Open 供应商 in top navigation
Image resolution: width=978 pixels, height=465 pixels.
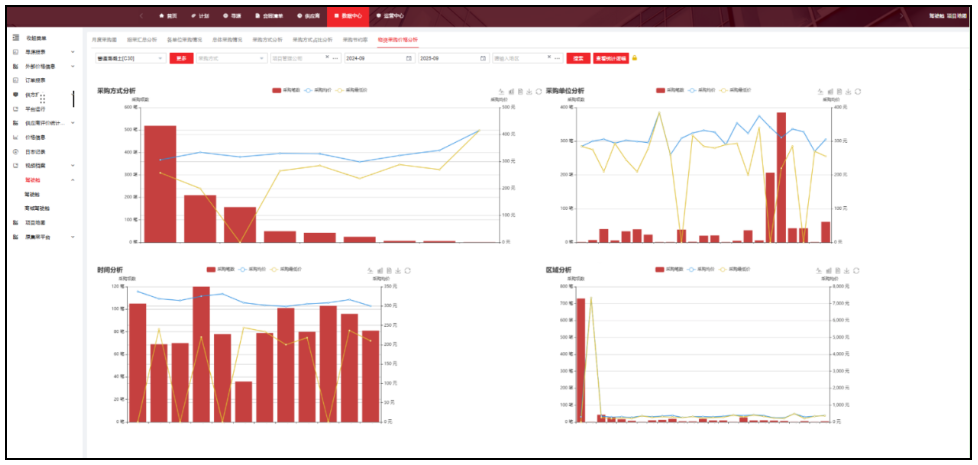pyautogui.click(x=308, y=15)
